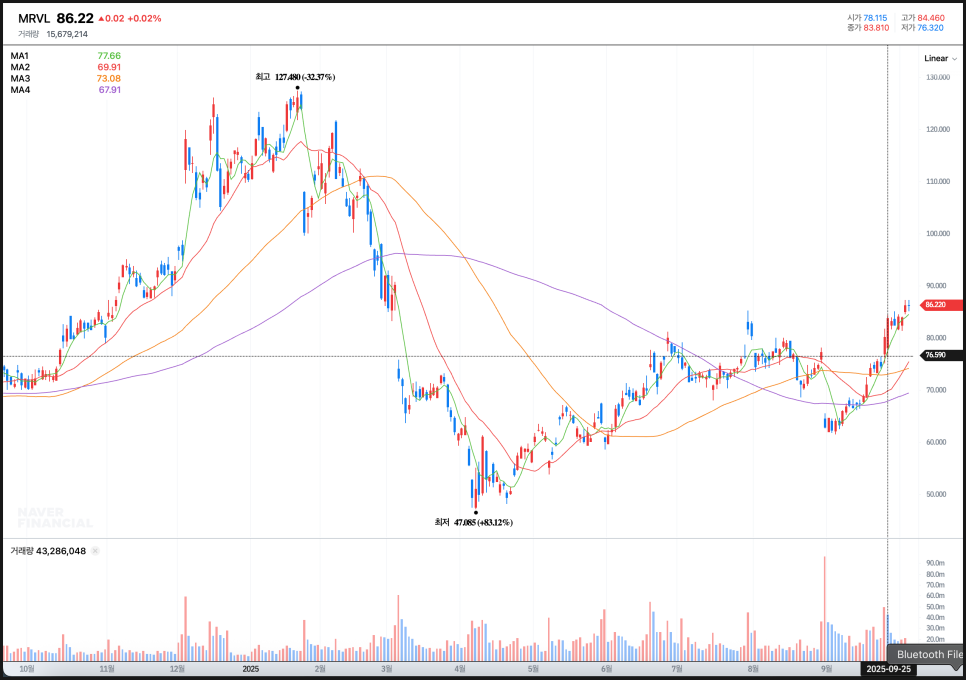Click the 100.000 price axis label
Viewport: 966px width, 680px height.
[x=938, y=233]
